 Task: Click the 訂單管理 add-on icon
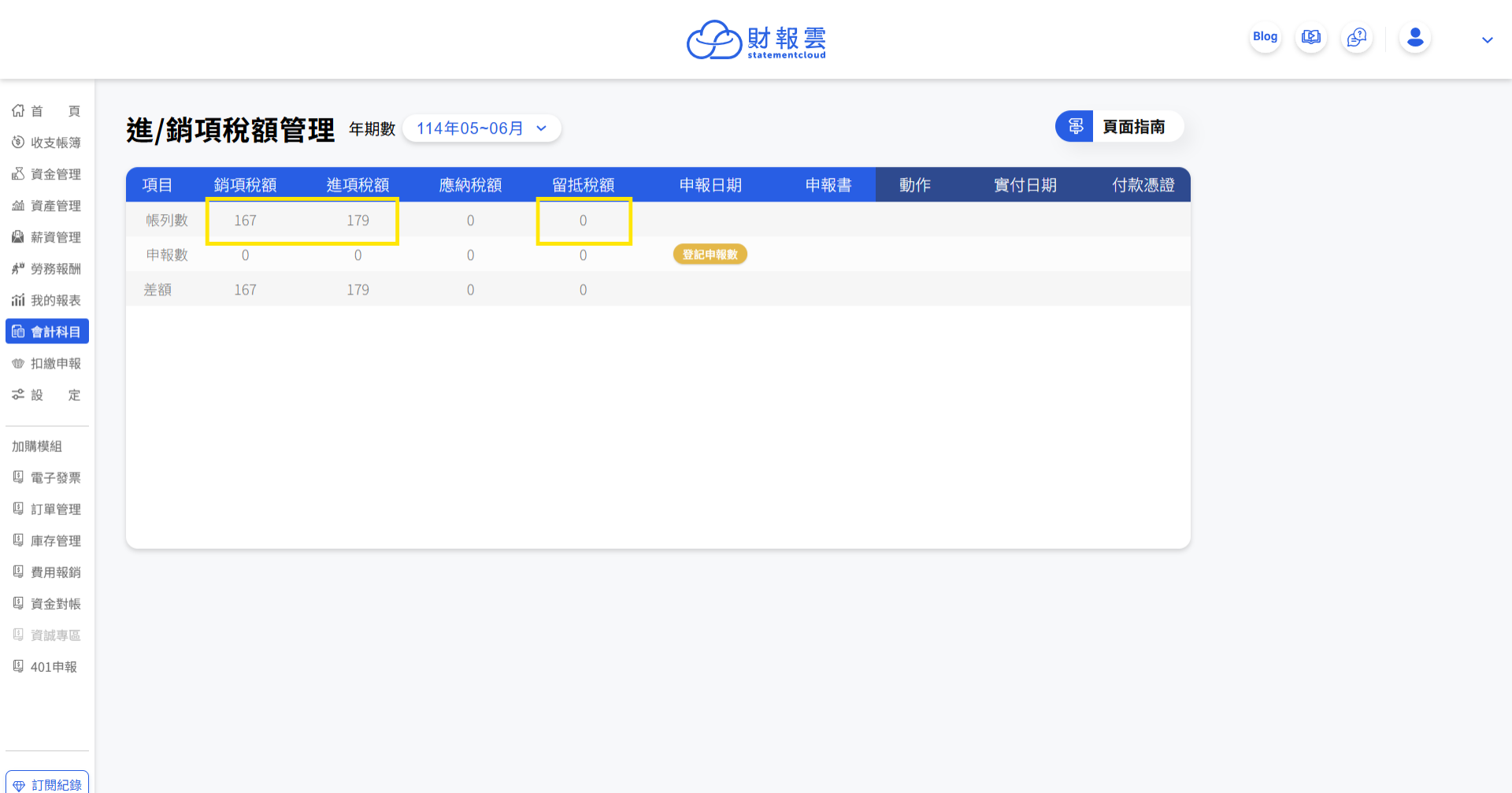18,509
